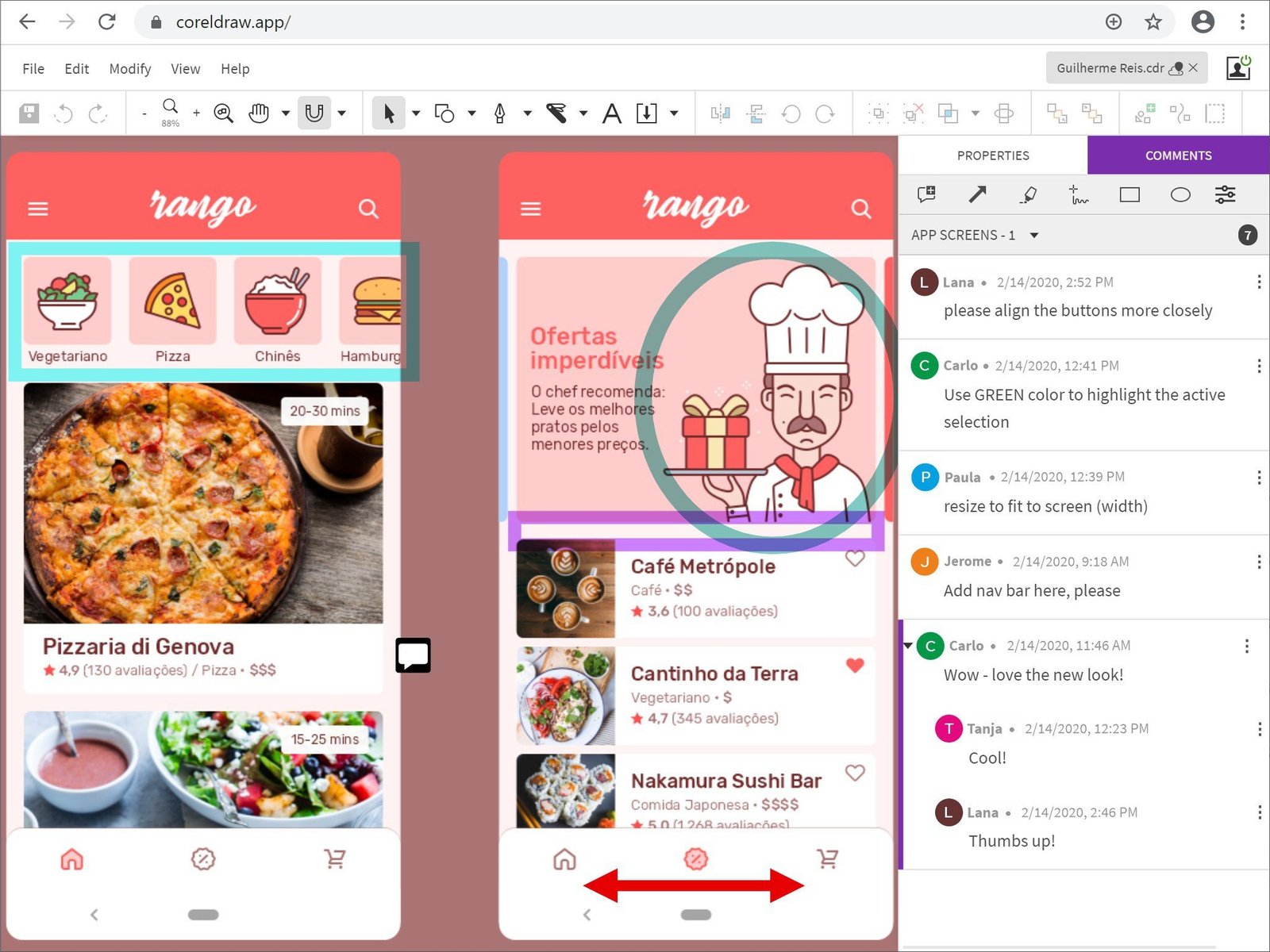Rotate selection clockwise
The width and height of the screenshot is (1270, 952).
point(825,113)
